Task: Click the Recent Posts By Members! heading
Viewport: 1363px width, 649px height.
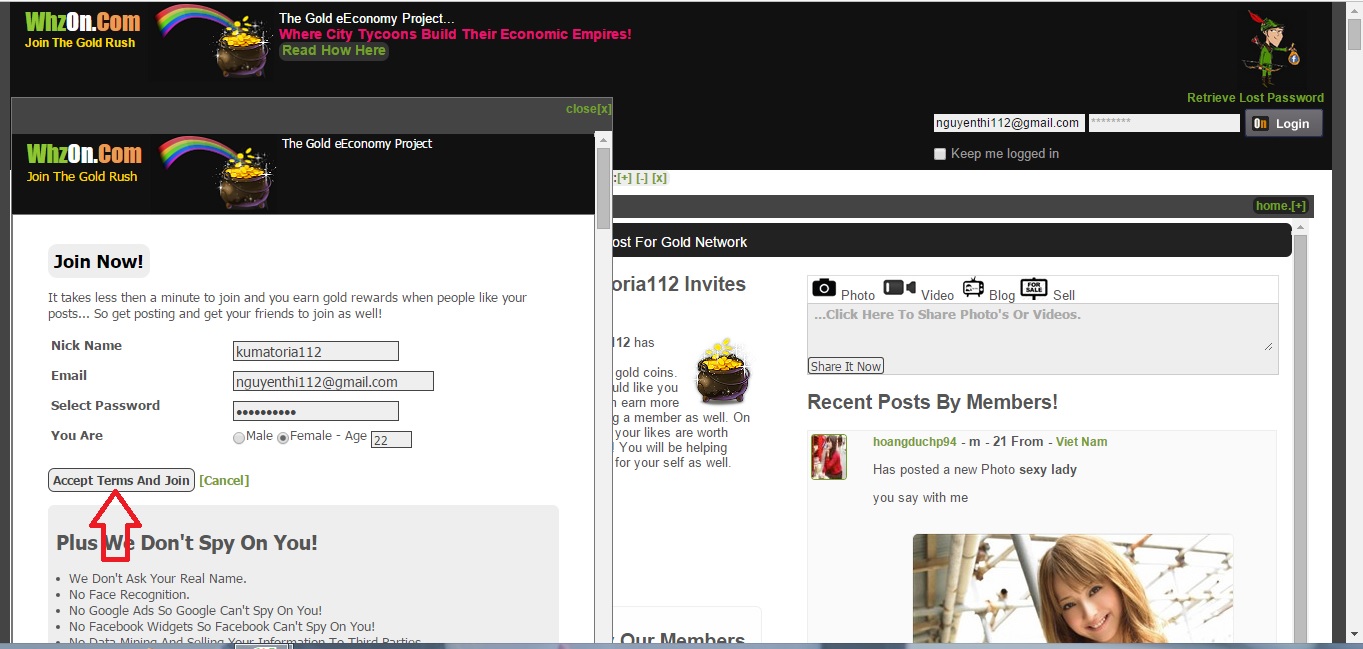Action: [x=932, y=402]
